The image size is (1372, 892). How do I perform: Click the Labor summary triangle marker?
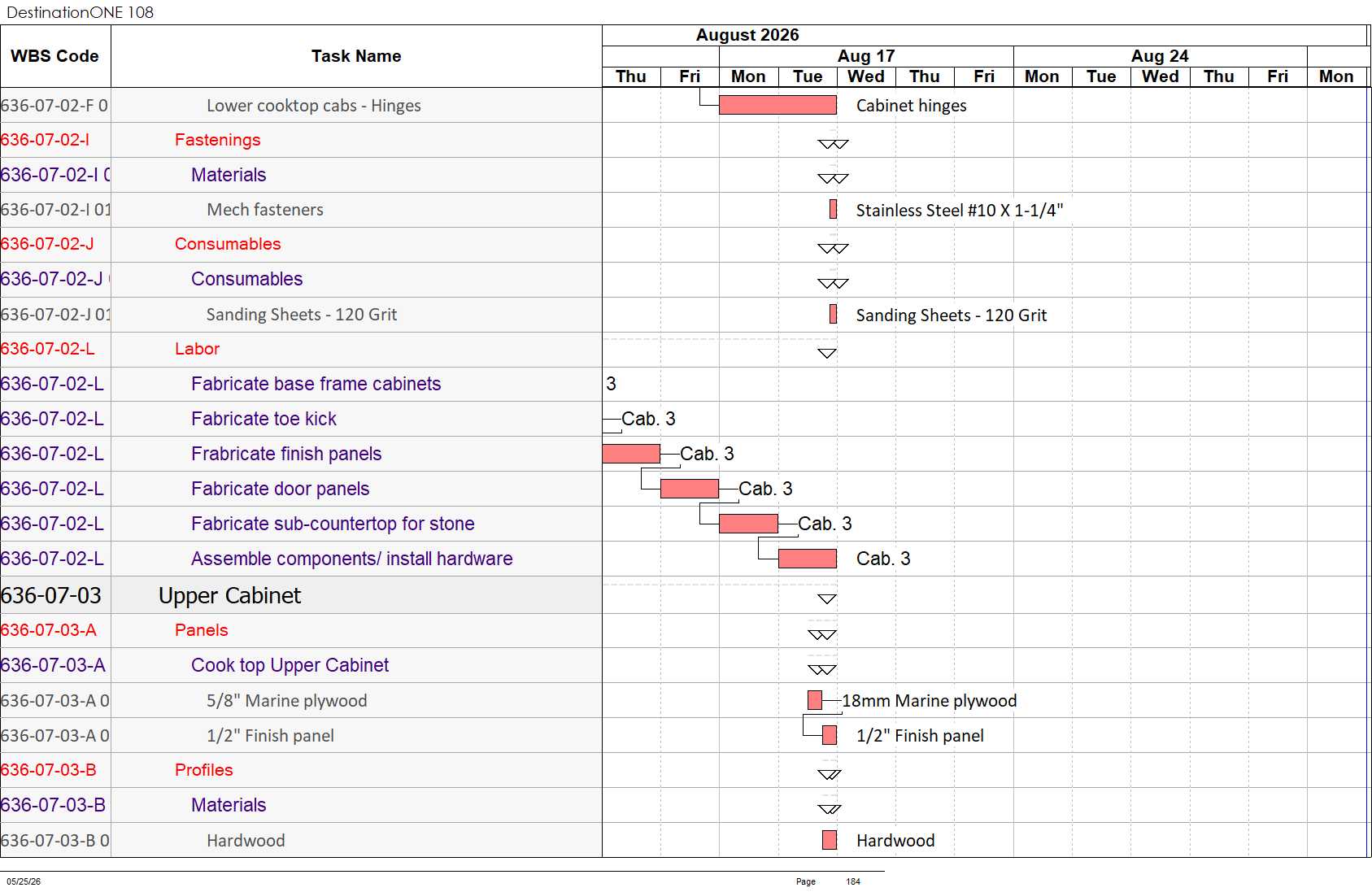click(827, 353)
